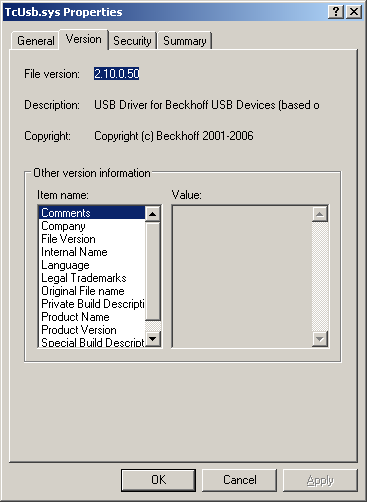367x502 pixels.
Task: Open the General tab
Action: [35, 41]
